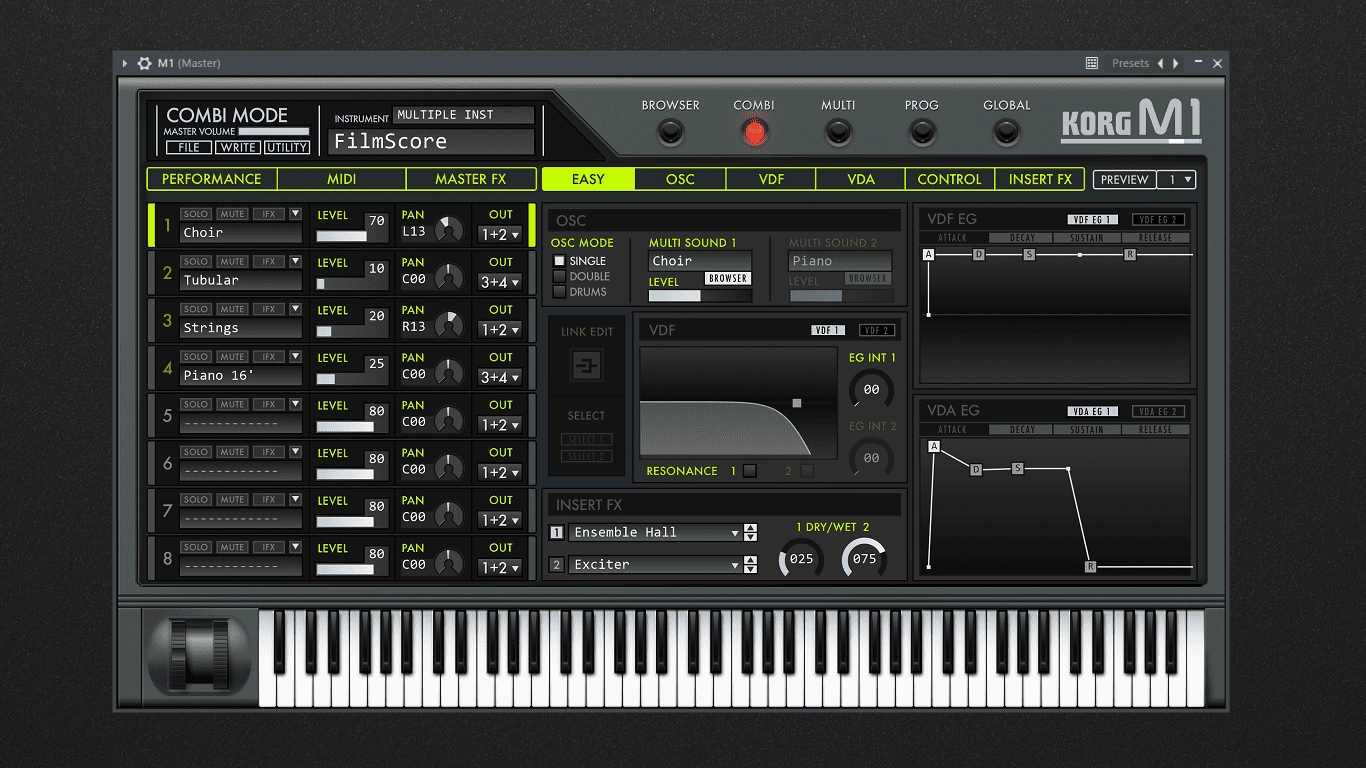
Task: Click the Tubular timbre pan knob
Action: [449, 277]
